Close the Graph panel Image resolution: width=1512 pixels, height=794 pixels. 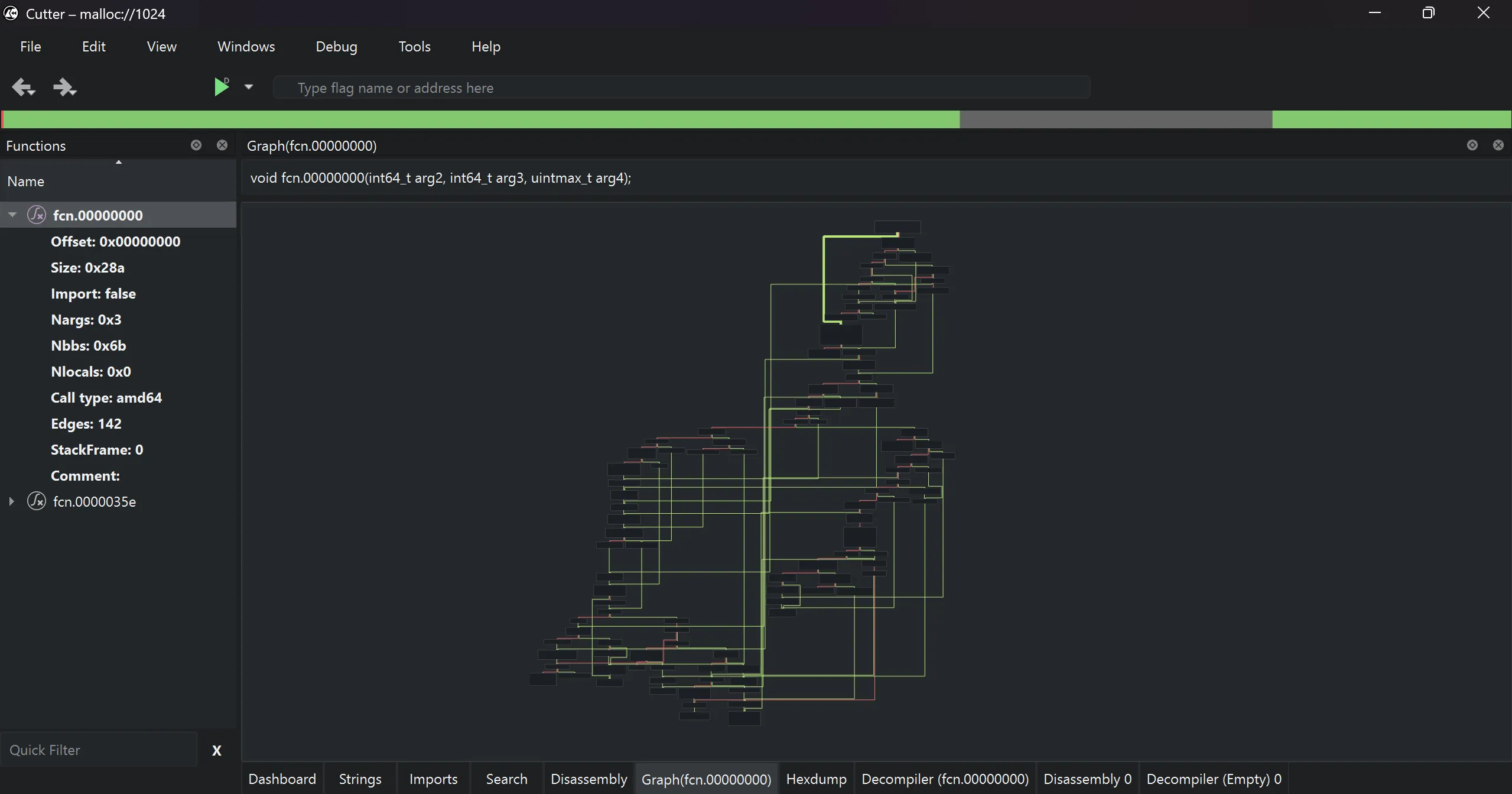[x=1498, y=145]
